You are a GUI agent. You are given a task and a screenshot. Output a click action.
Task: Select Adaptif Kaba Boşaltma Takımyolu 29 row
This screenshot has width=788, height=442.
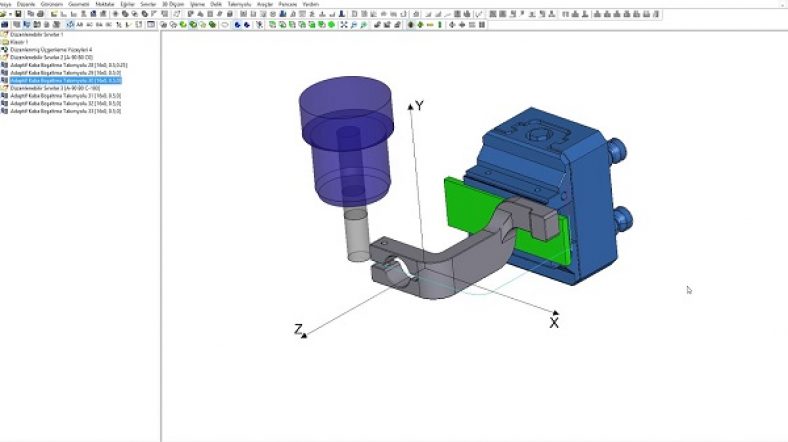[x=65, y=73]
